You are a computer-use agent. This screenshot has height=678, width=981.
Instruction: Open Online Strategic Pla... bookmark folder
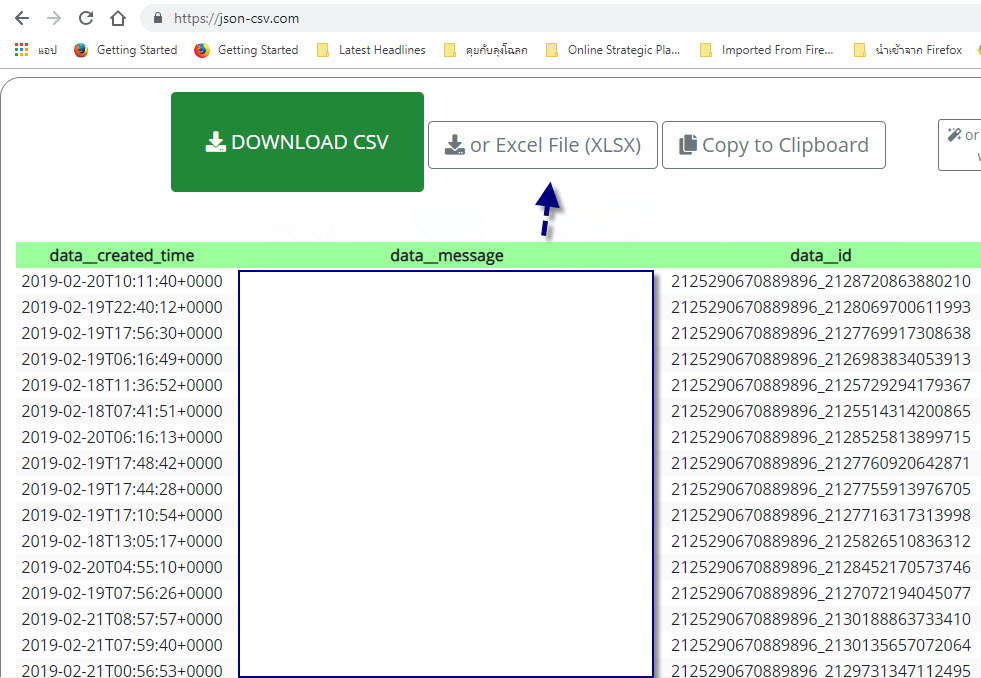(612, 49)
